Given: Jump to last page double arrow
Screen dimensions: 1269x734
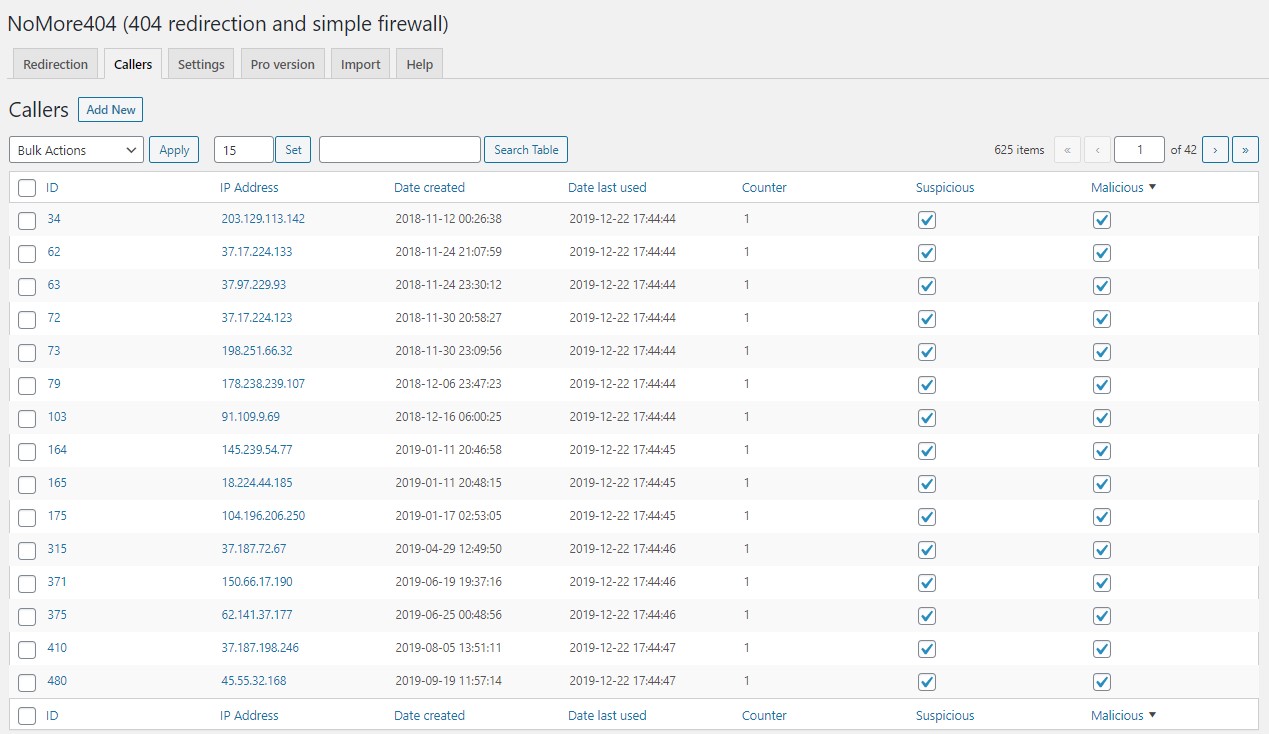Looking at the screenshot, I should coord(1245,150).
